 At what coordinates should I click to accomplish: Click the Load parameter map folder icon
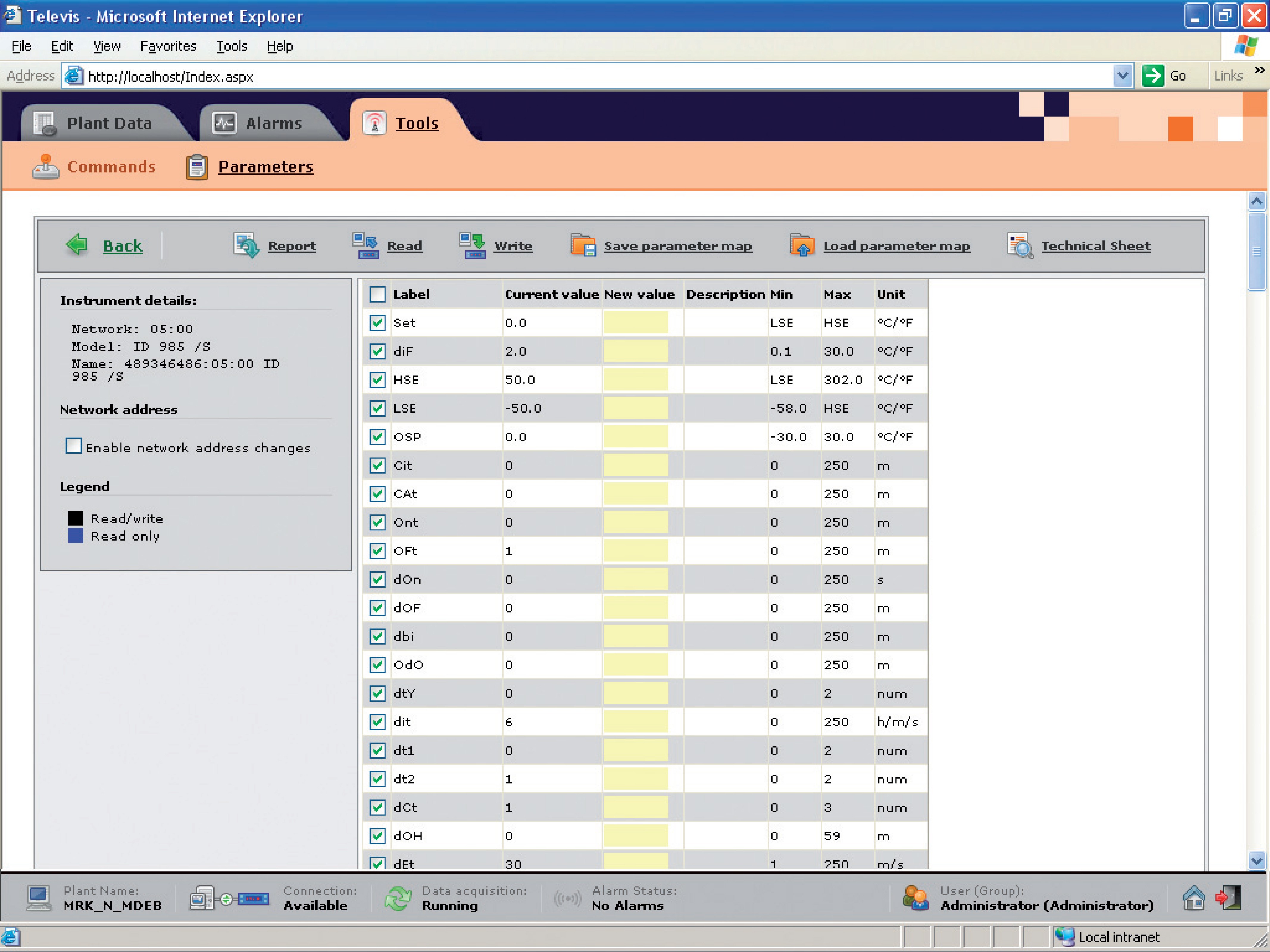pos(802,246)
